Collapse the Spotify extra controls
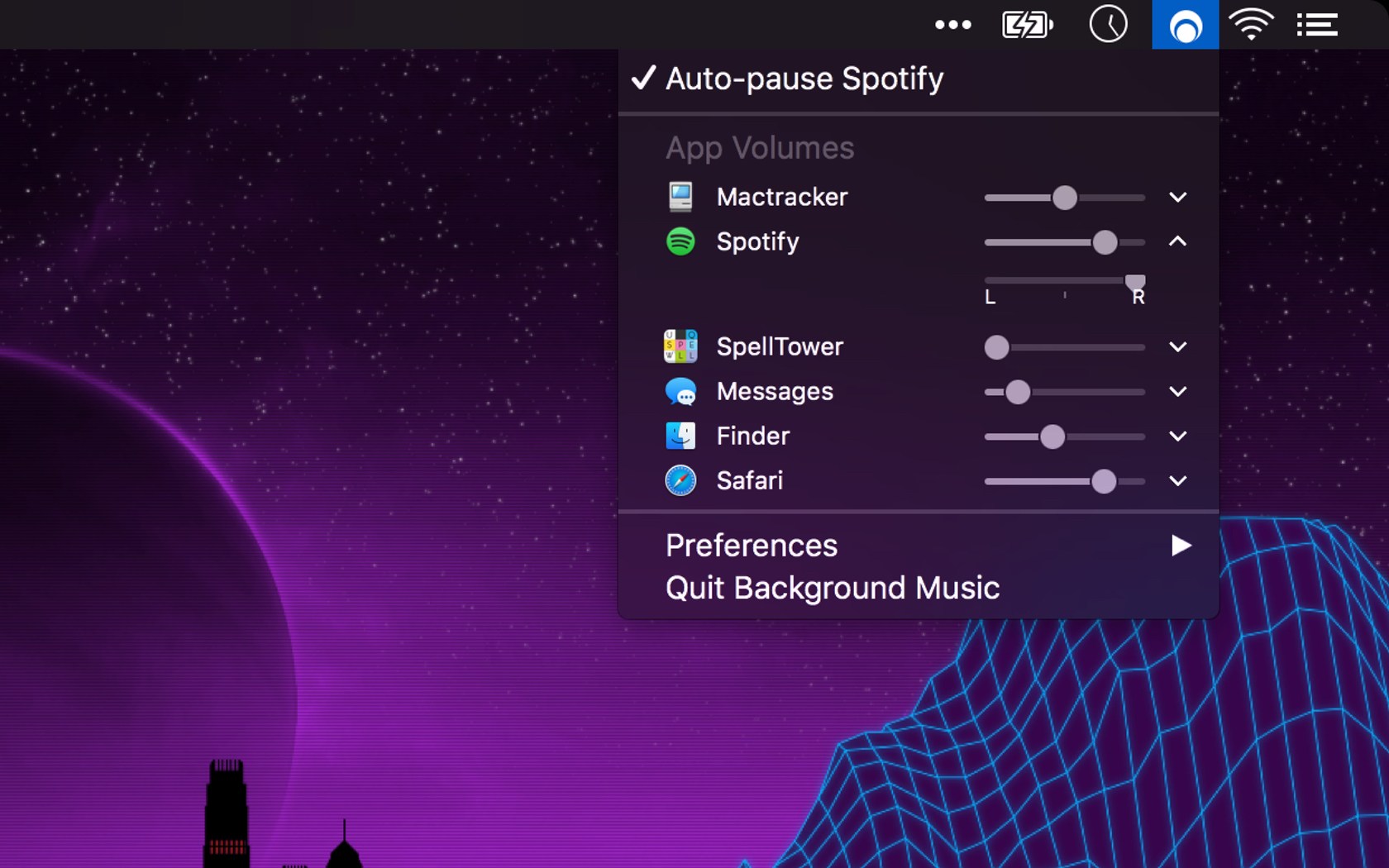Image resolution: width=1389 pixels, height=868 pixels. coord(1177,241)
